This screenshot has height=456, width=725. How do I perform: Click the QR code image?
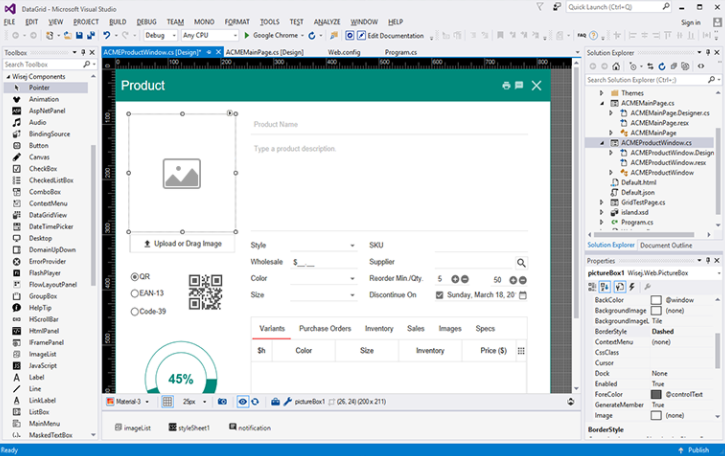pyautogui.click(x=205, y=294)
